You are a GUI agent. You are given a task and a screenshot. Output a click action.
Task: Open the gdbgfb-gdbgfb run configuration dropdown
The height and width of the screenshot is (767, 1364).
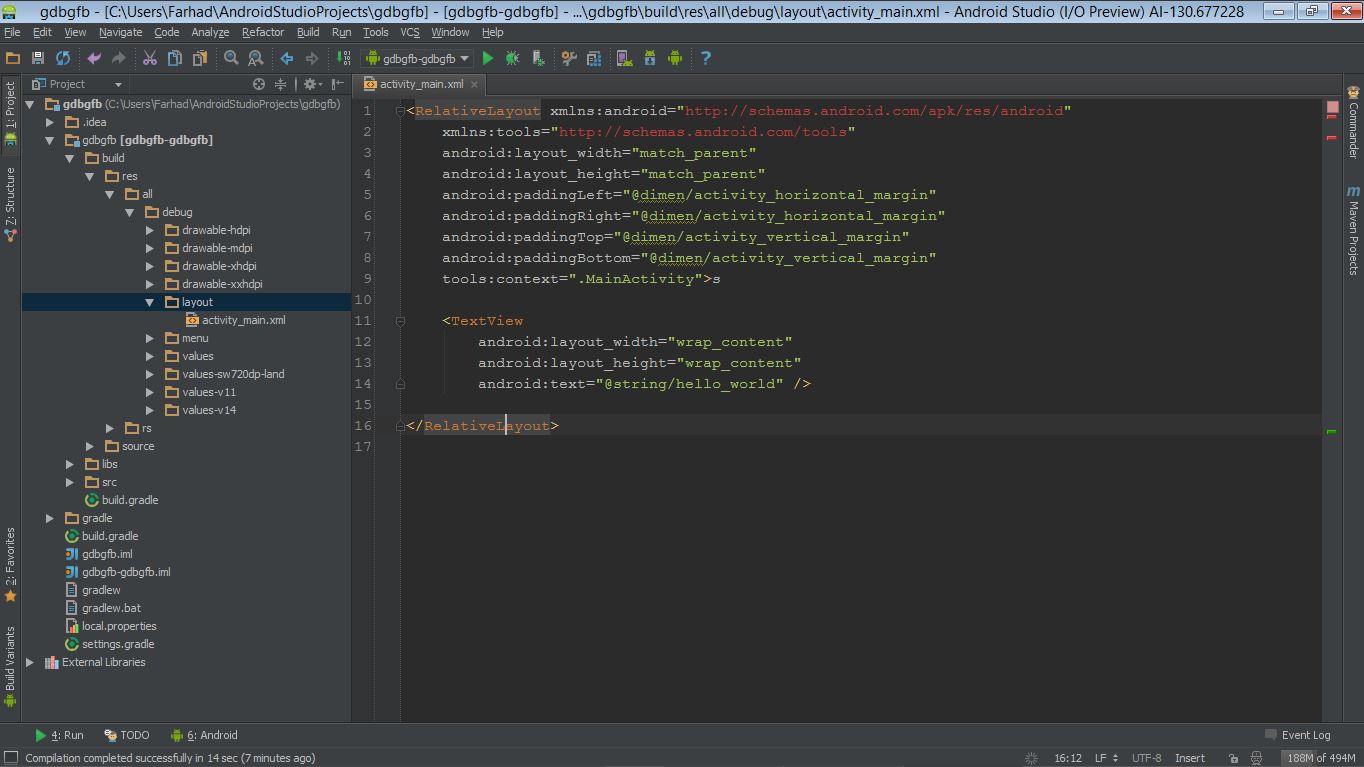tap(417, 58)
